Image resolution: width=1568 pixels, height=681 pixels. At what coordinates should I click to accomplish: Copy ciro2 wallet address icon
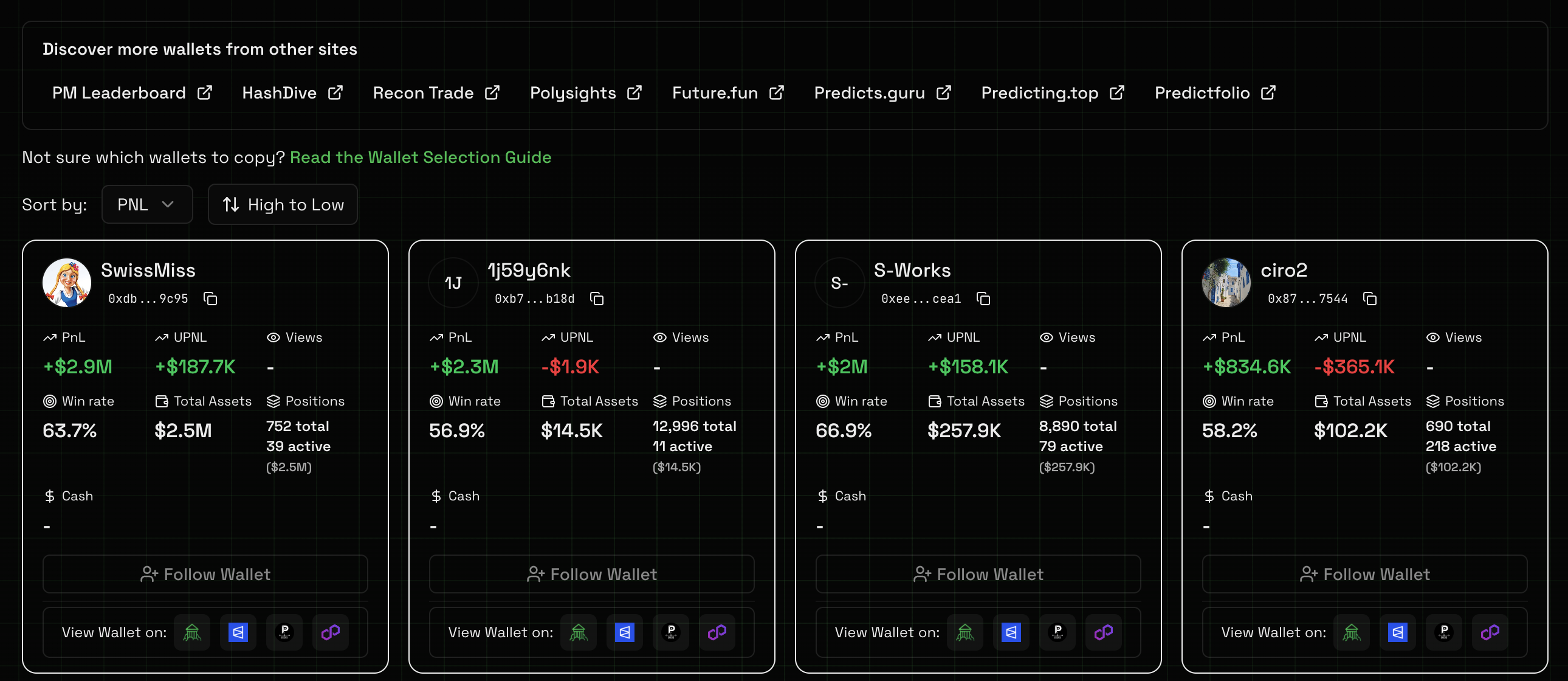tap(1369, 299)
